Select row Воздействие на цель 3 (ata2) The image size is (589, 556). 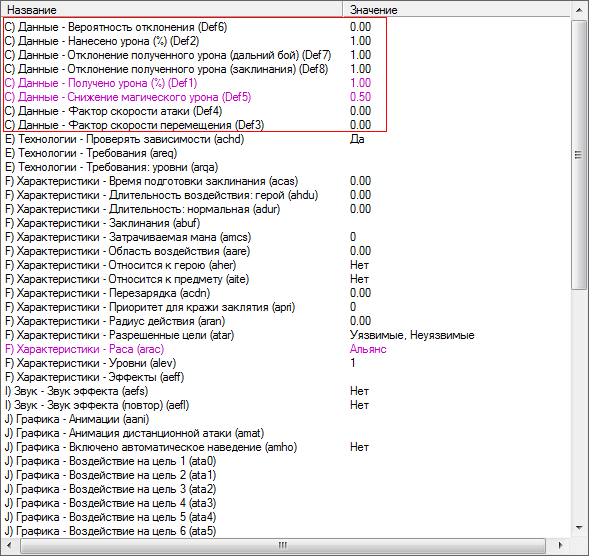click(x=285, y=489)
